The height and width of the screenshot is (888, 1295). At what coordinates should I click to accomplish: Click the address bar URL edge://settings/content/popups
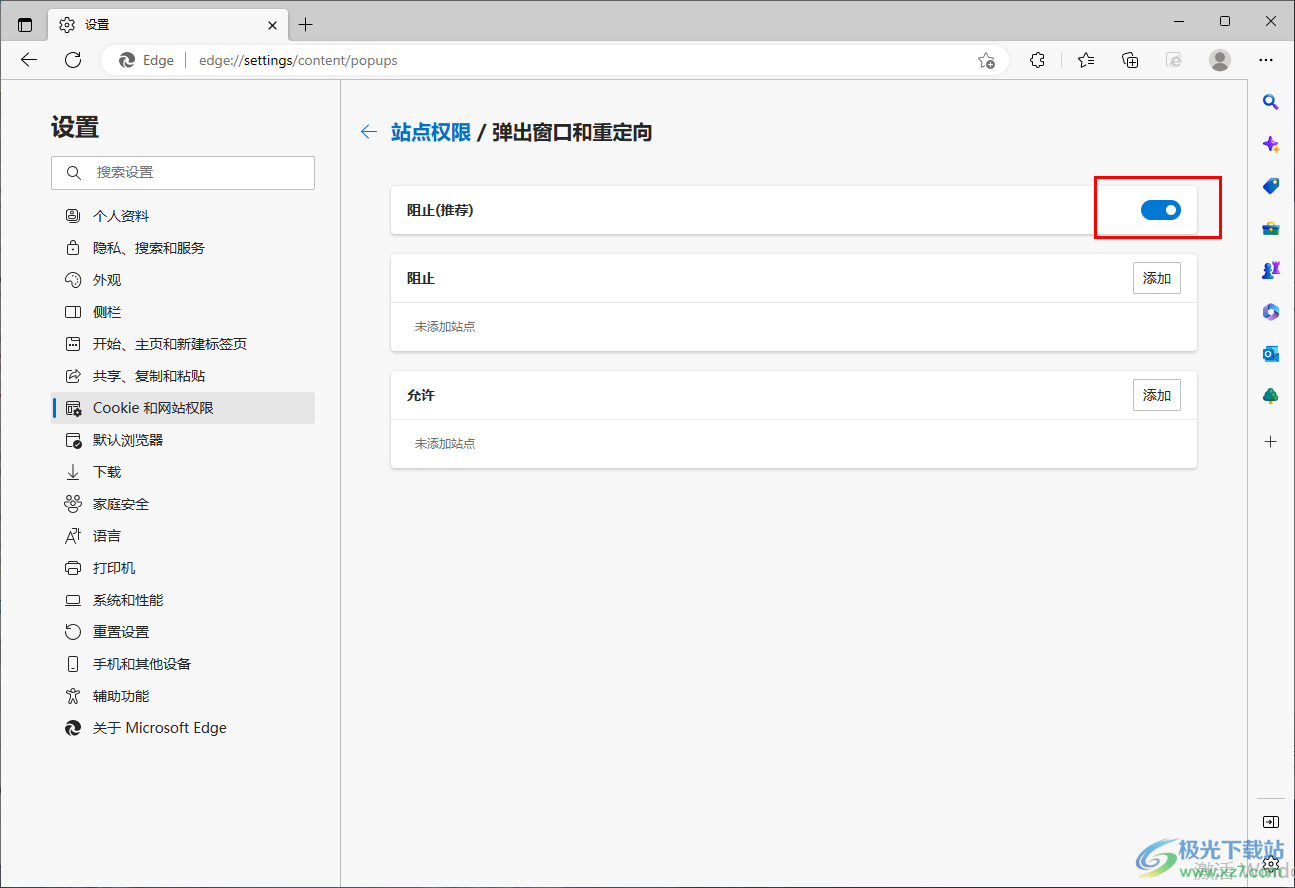pyautogui.click(x=298, y=60)
